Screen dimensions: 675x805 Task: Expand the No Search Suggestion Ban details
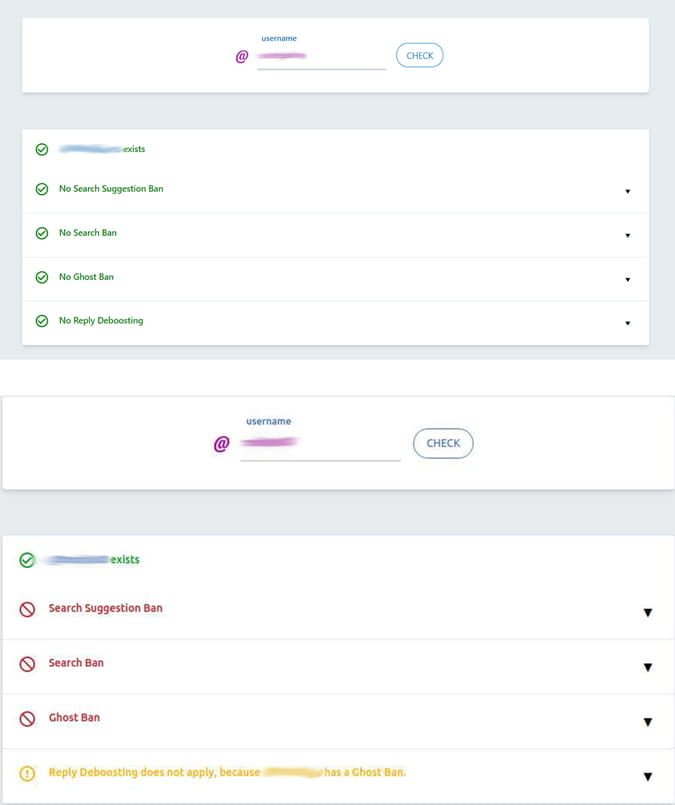click(628, 190)
